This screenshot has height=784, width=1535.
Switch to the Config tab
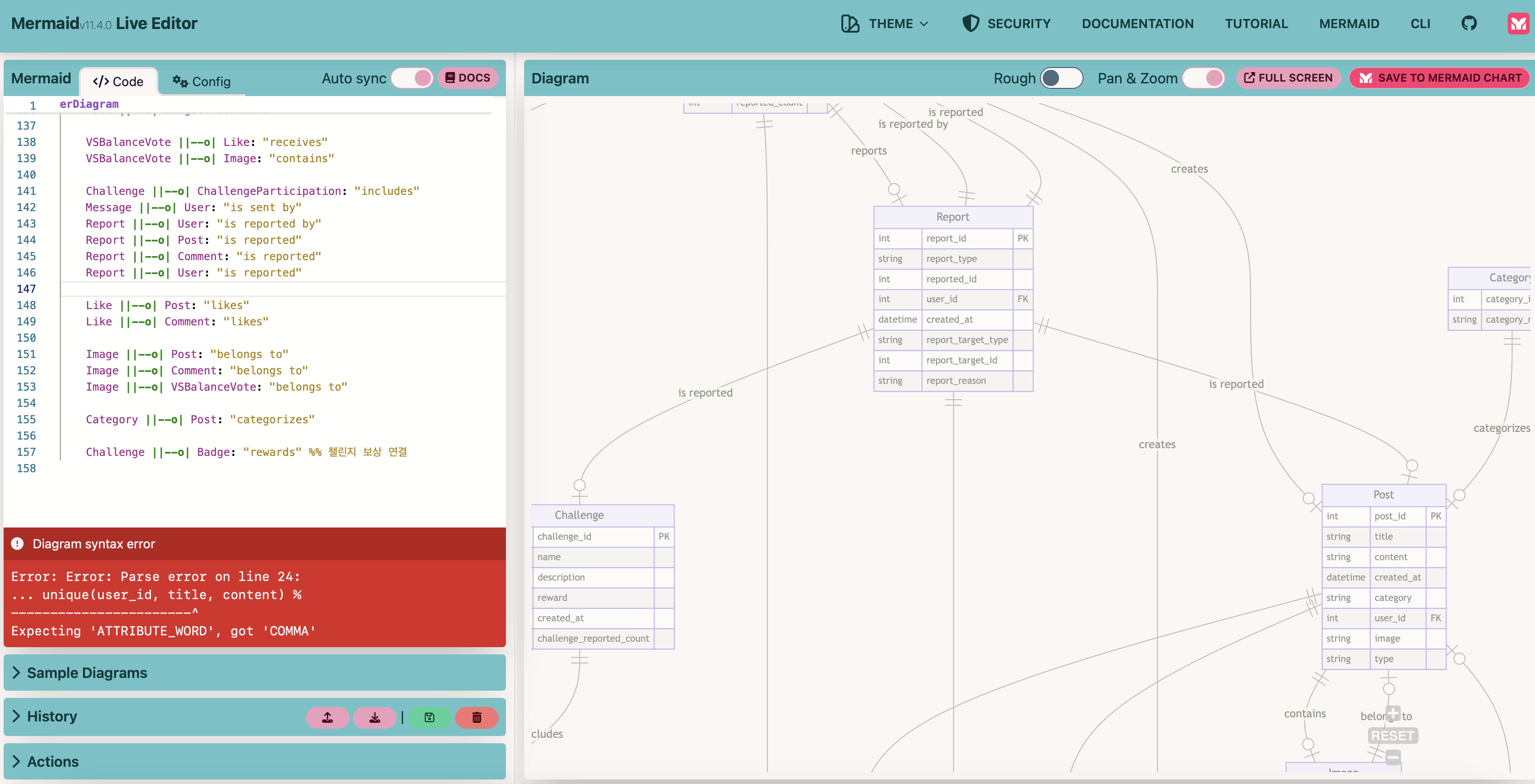tap(201, 81)
